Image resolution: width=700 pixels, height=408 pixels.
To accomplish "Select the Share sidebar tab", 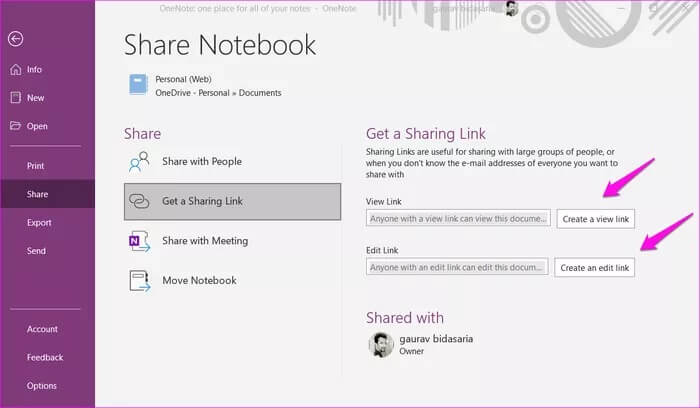I will pyautogui.click(x=47, y=194).
